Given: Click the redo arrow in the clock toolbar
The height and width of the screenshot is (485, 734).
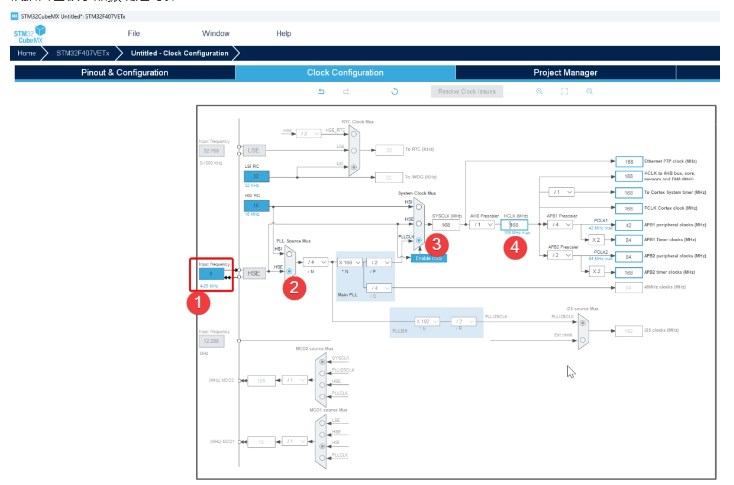Looking at the screenshot, I should (x=346, y=91).
